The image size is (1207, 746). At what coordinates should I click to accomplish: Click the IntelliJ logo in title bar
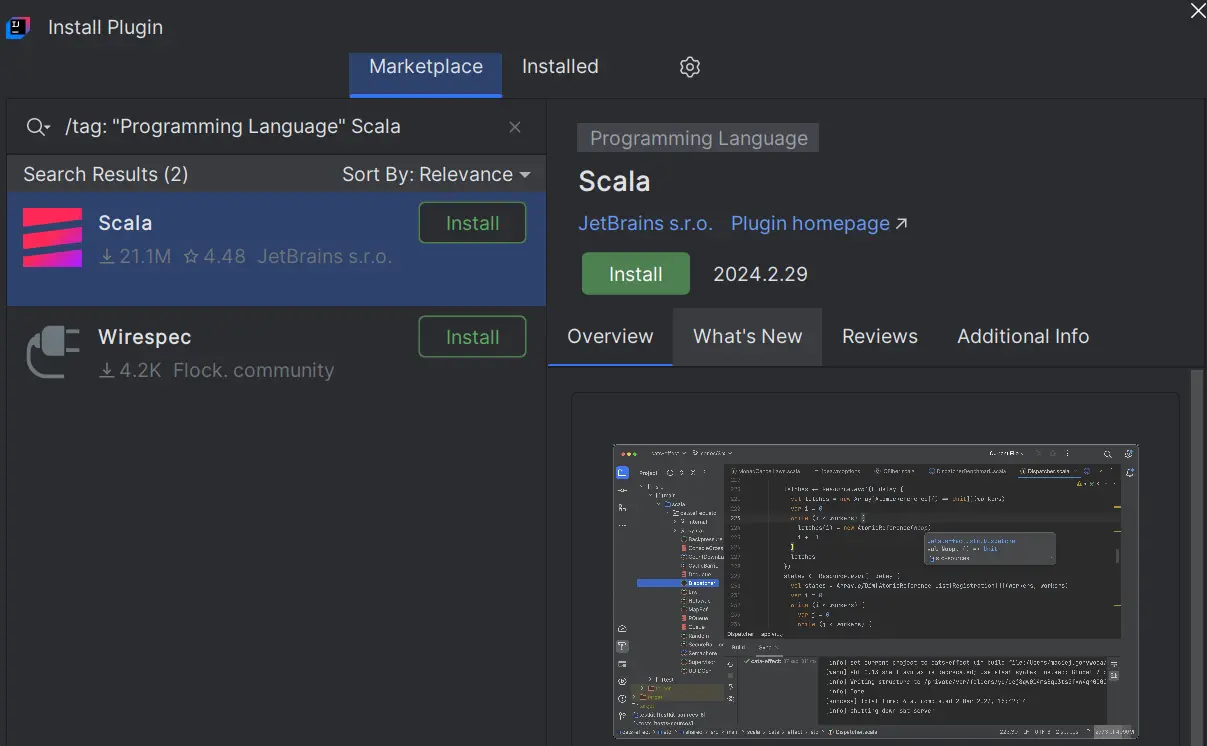click(18, 27)
